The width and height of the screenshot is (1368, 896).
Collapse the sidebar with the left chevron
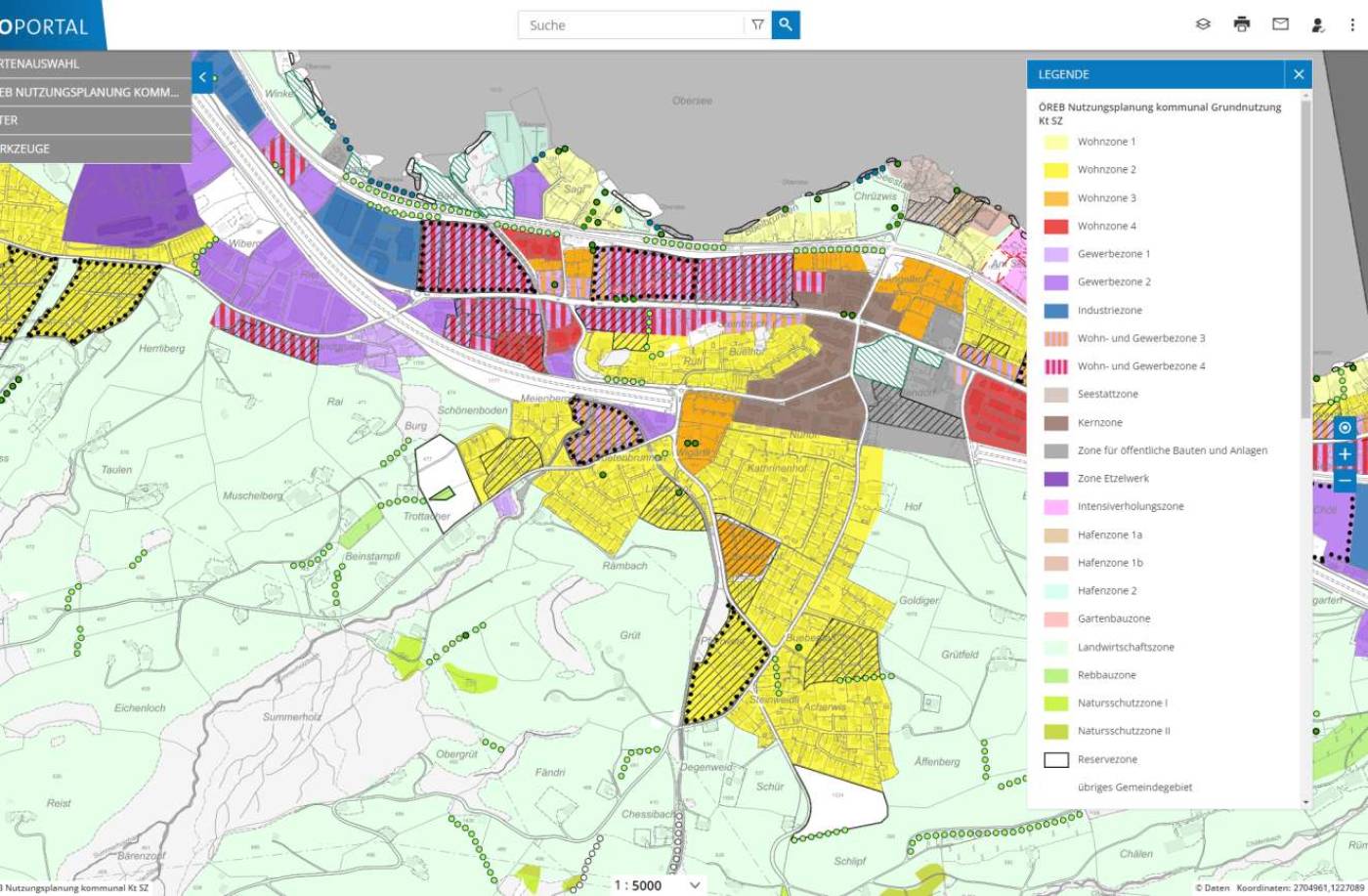201,76
